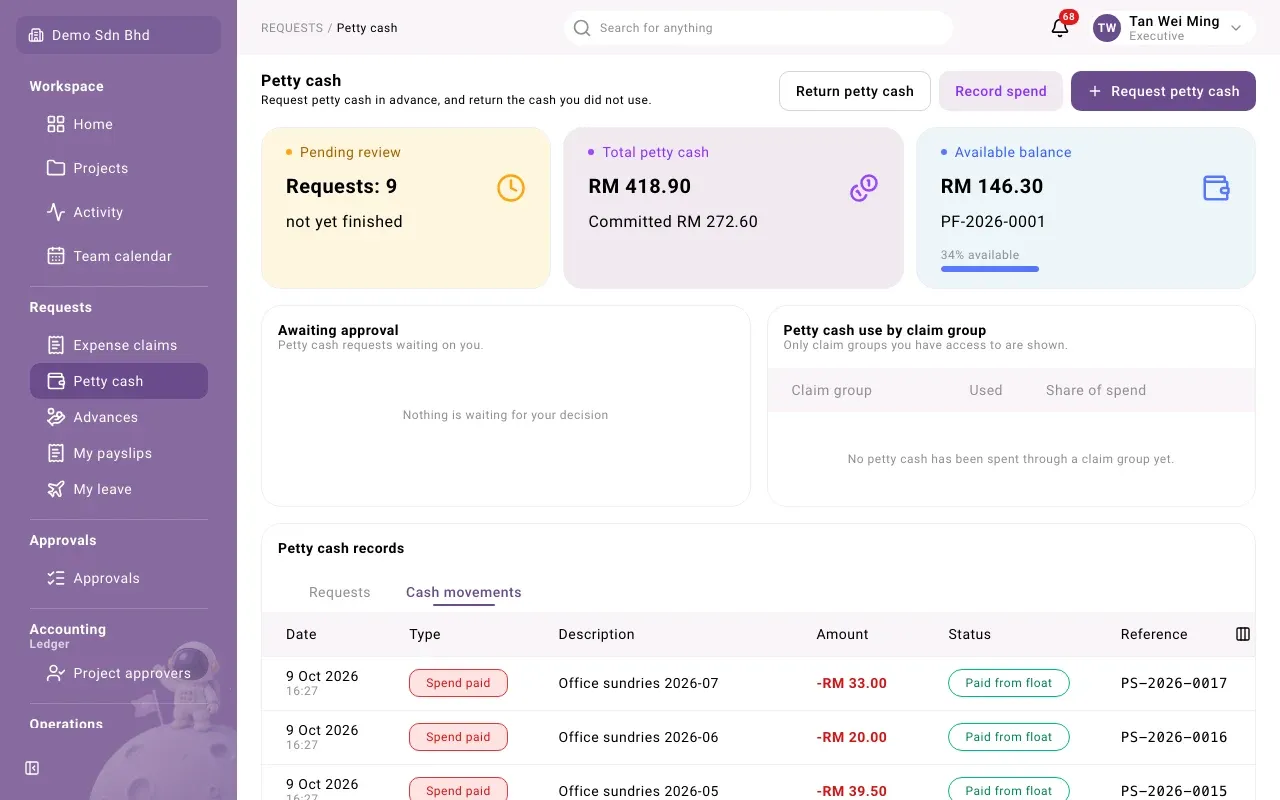Open Petty cash in the sidebar

click(x=119, y=381)
